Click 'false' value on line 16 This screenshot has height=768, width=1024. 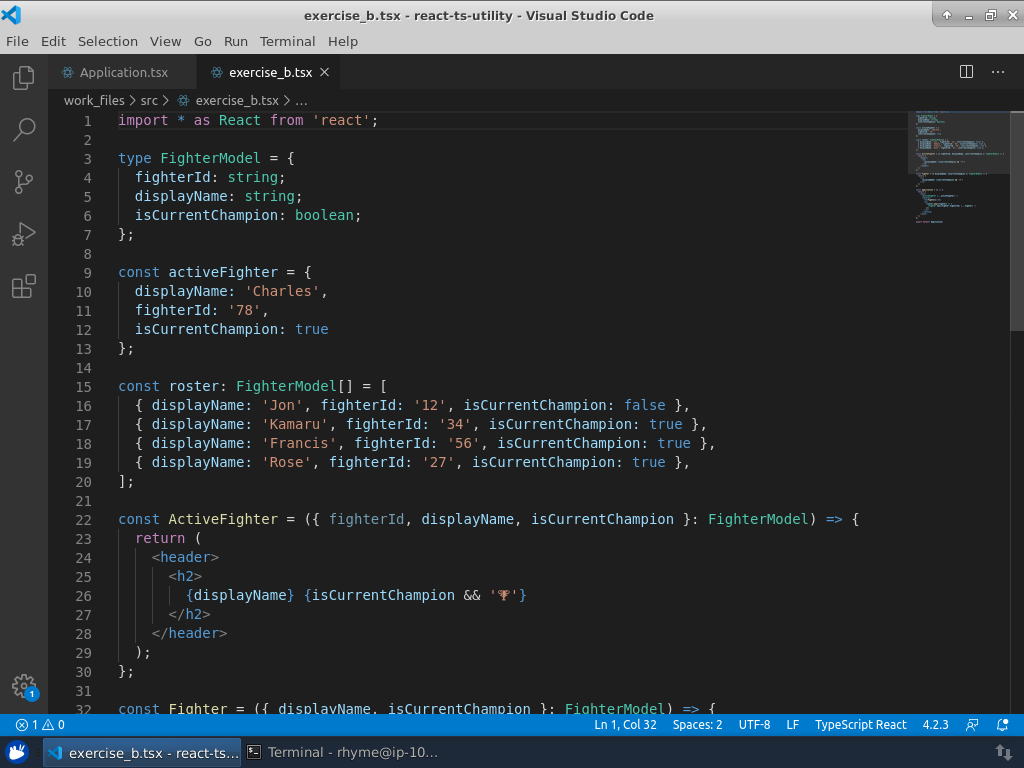pyautogui.click(x=645, y=406)
